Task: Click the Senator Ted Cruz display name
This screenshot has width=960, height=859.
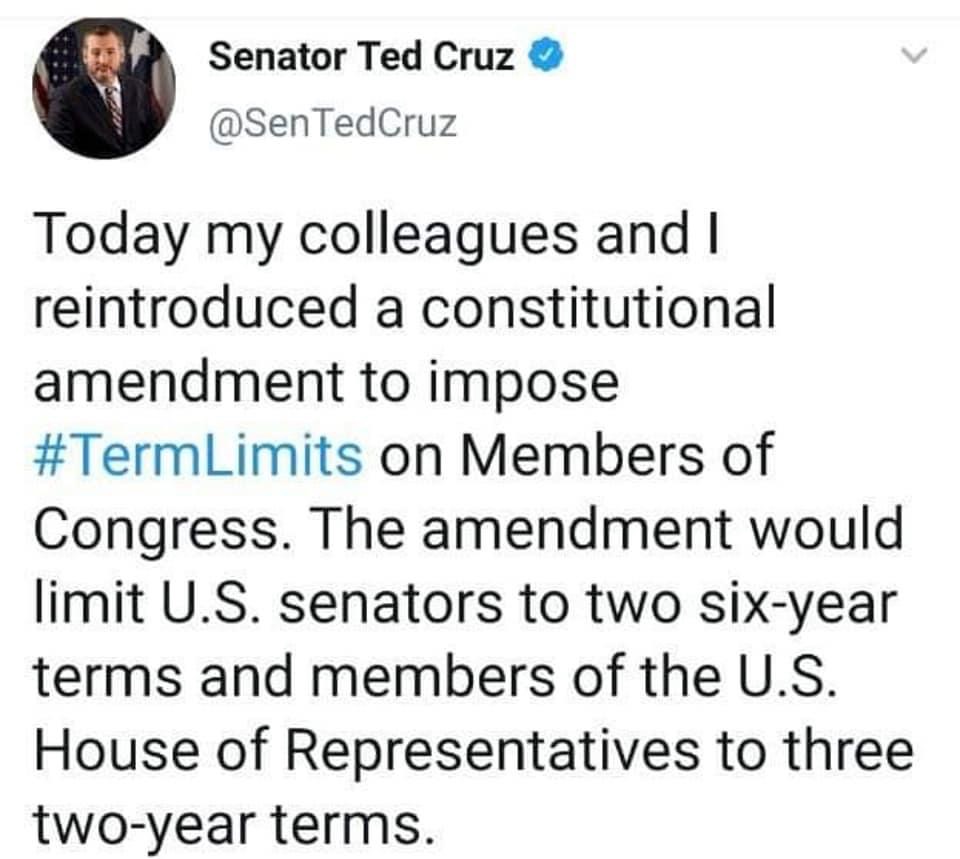Action: point(361,56)
